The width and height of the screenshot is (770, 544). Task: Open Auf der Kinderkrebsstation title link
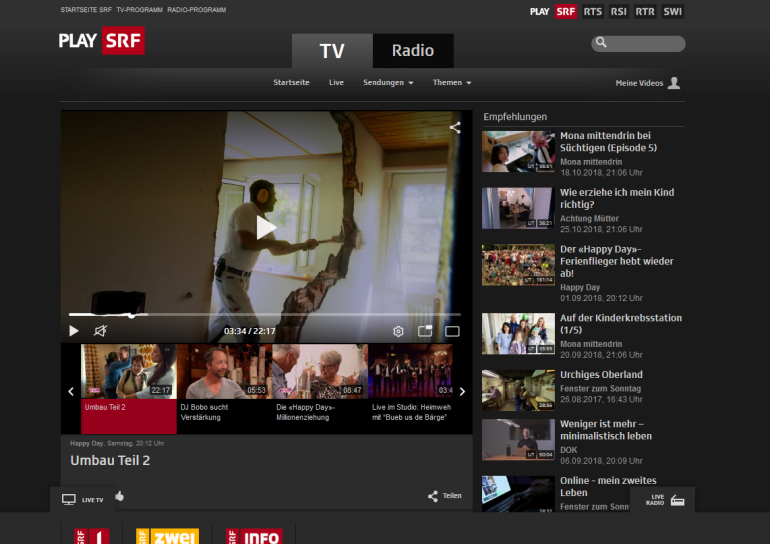coord(621,324)
